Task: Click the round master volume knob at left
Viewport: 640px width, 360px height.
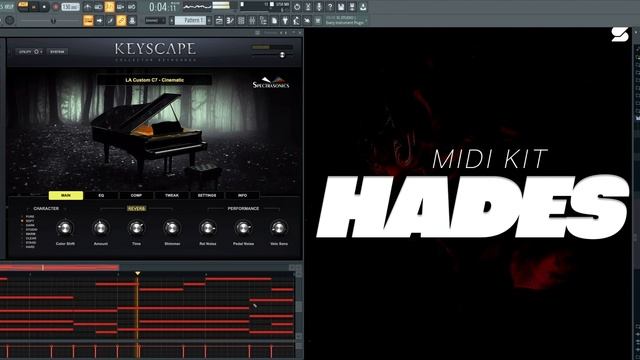Action: (x=10, y=20)
